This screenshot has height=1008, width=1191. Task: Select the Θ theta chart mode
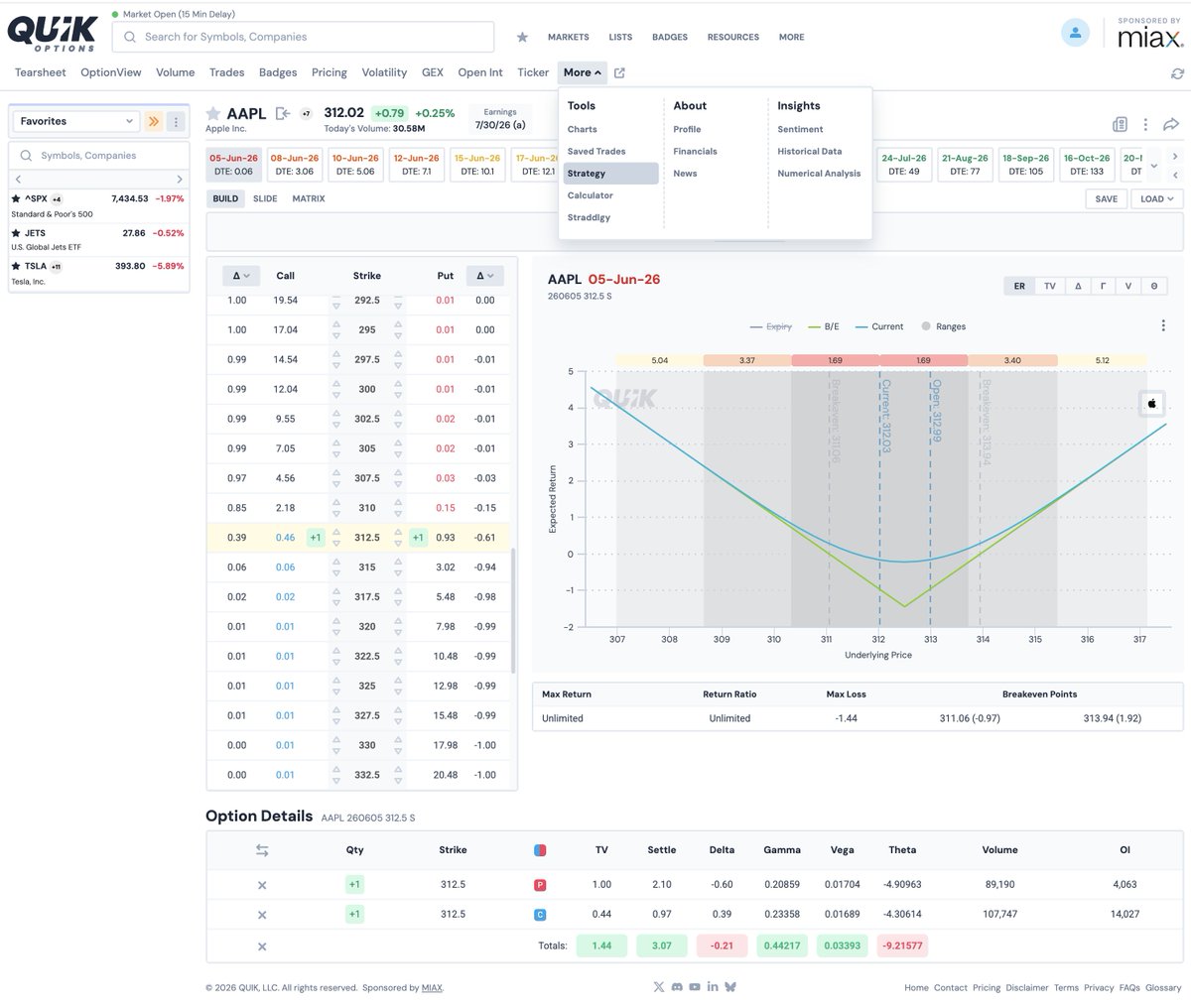coord(1153,286)
